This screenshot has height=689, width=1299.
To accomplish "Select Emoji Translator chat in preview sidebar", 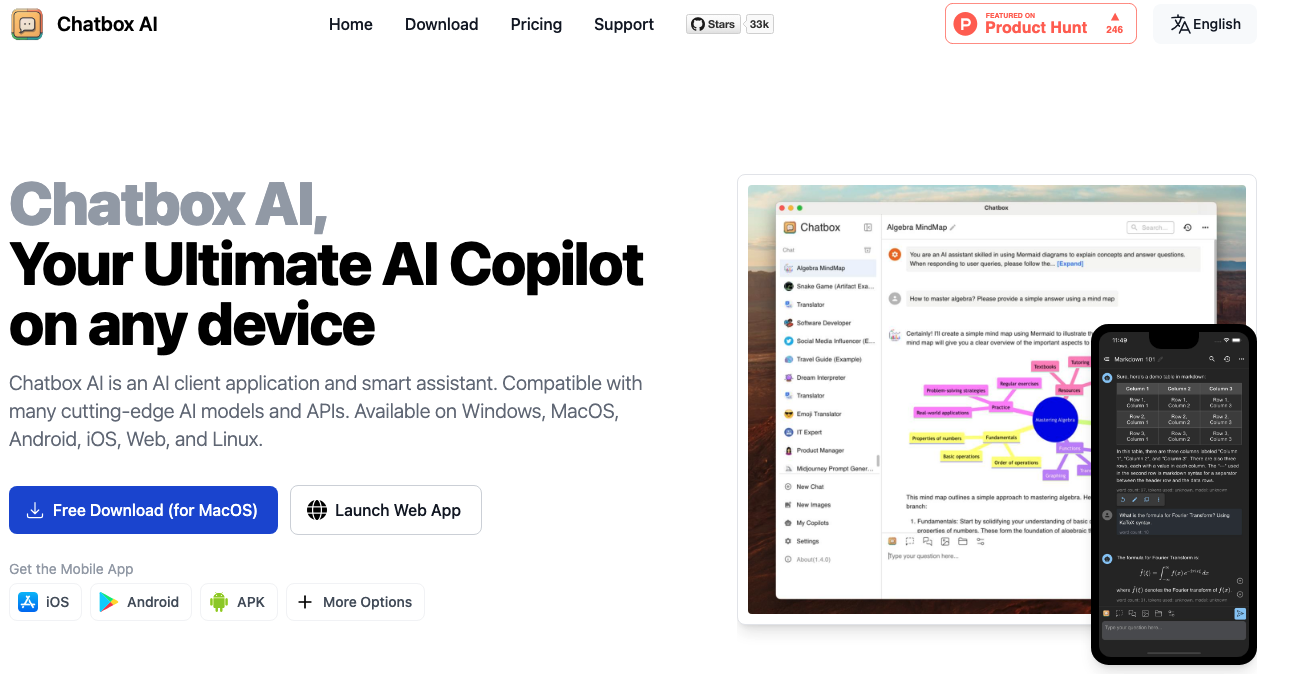I will [827, 414].
